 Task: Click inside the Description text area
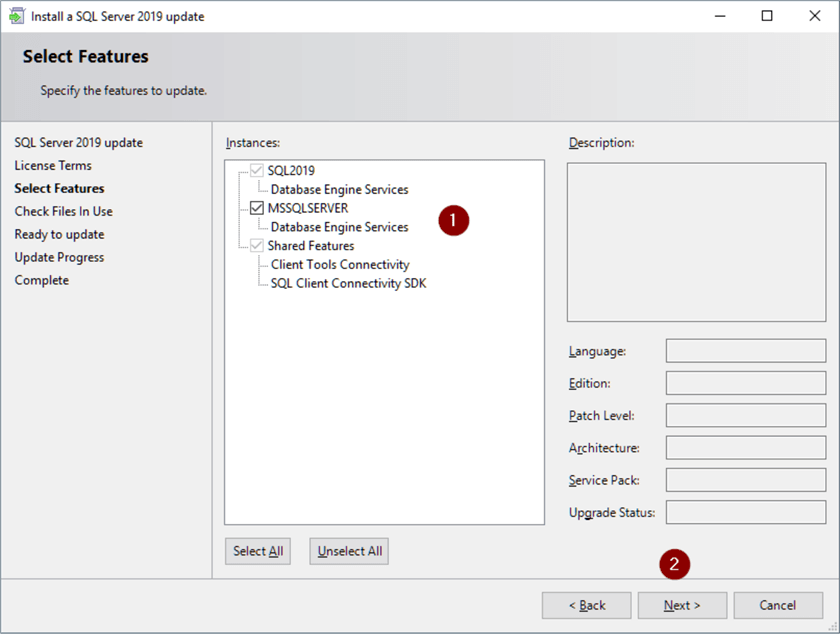tap(696, 241)
